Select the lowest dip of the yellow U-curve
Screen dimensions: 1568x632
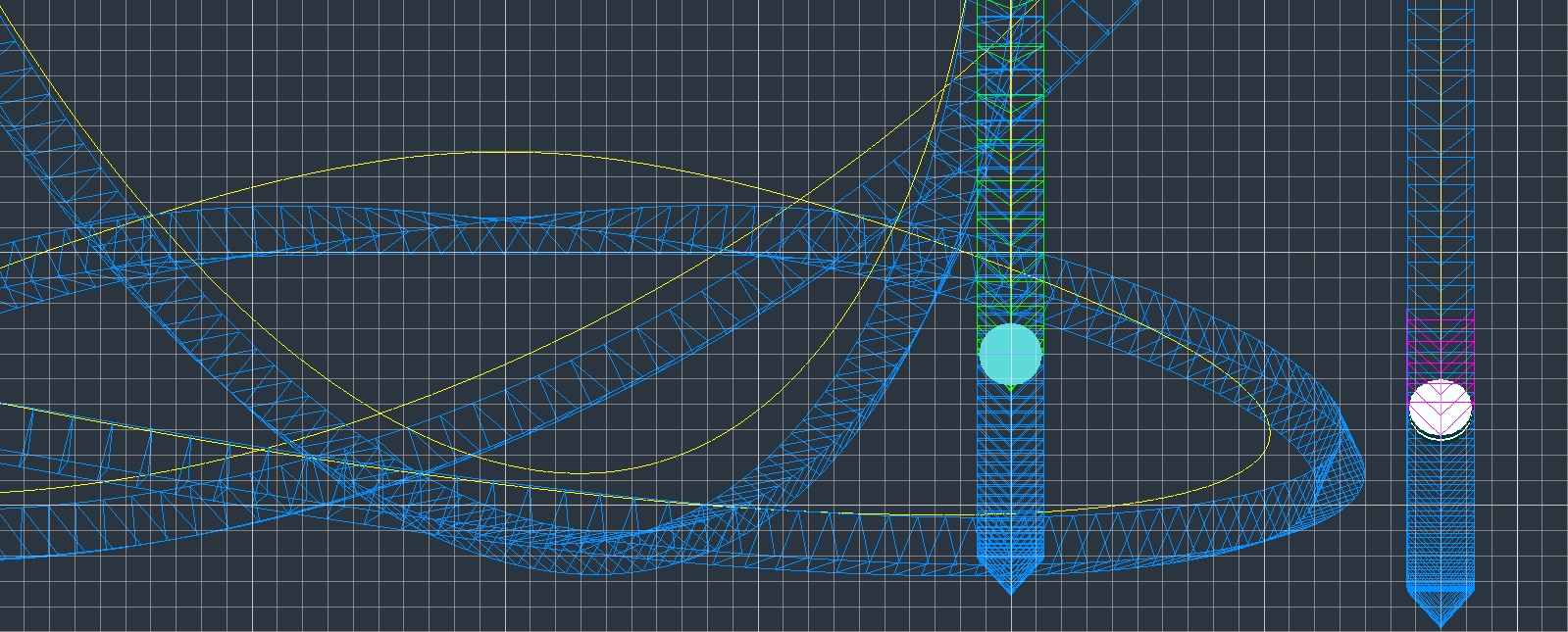pyautogui.click(x=579, y=473)
